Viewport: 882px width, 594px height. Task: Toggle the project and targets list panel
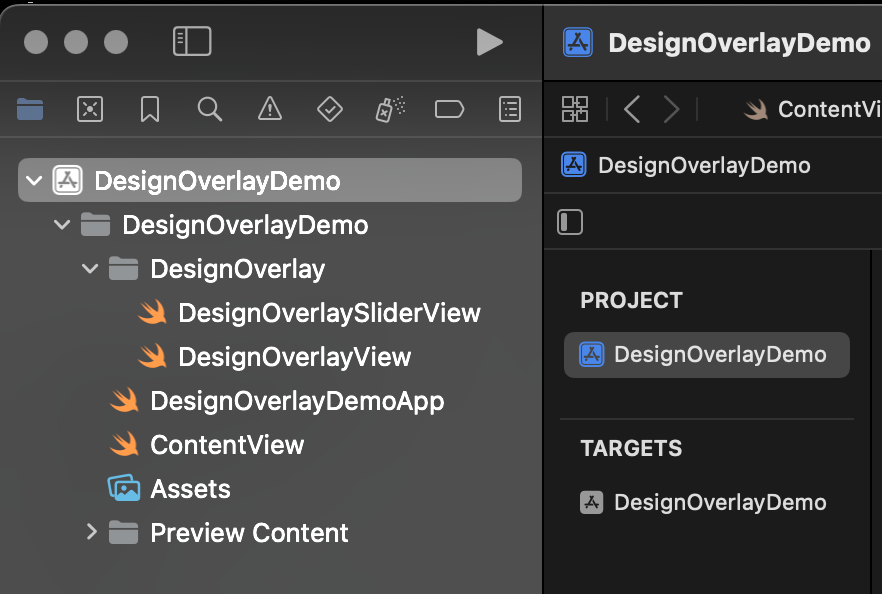[x=570, y=222]
